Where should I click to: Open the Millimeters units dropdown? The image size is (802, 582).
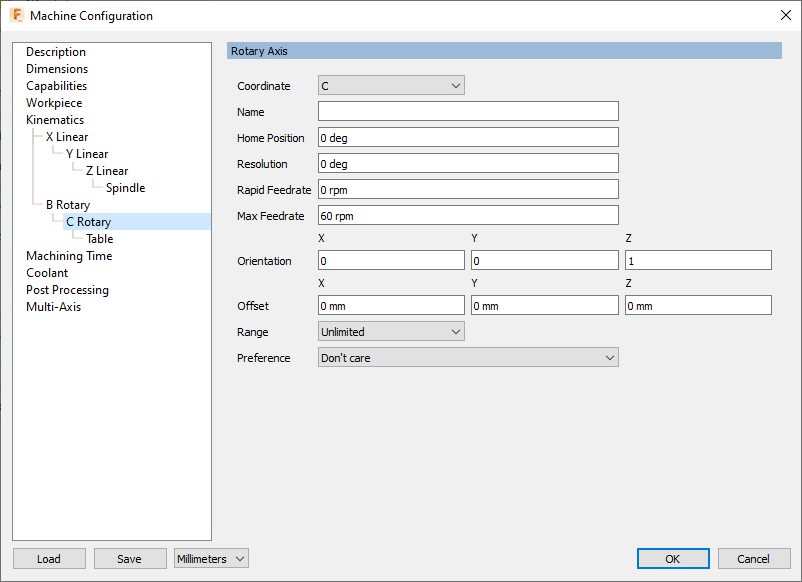coord(211,559)
